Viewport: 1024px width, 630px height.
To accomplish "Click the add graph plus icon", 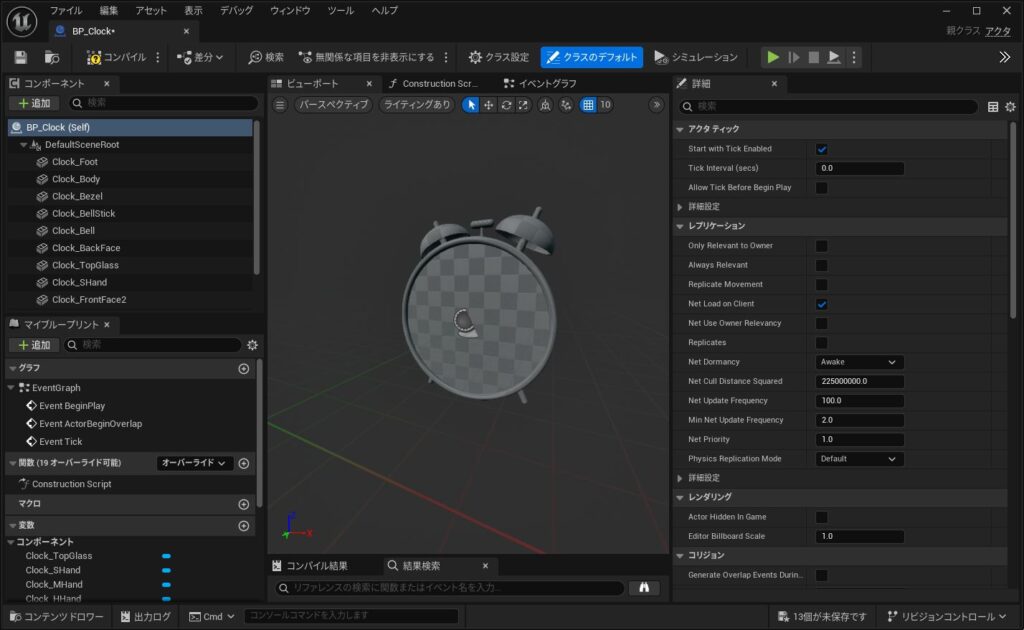I will tap(243, 368).
